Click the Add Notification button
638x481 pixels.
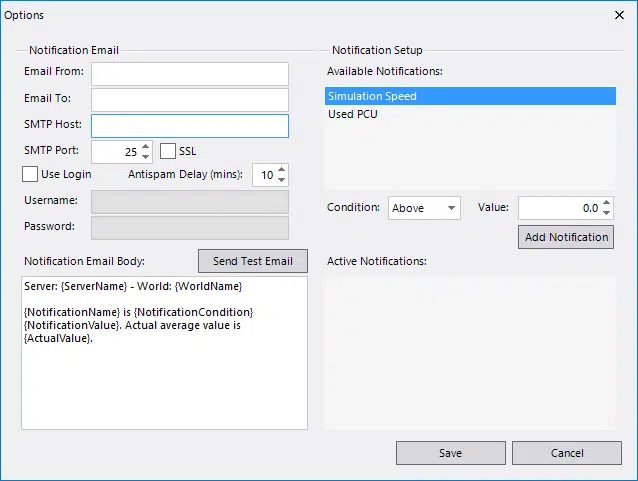pos(566,237)
